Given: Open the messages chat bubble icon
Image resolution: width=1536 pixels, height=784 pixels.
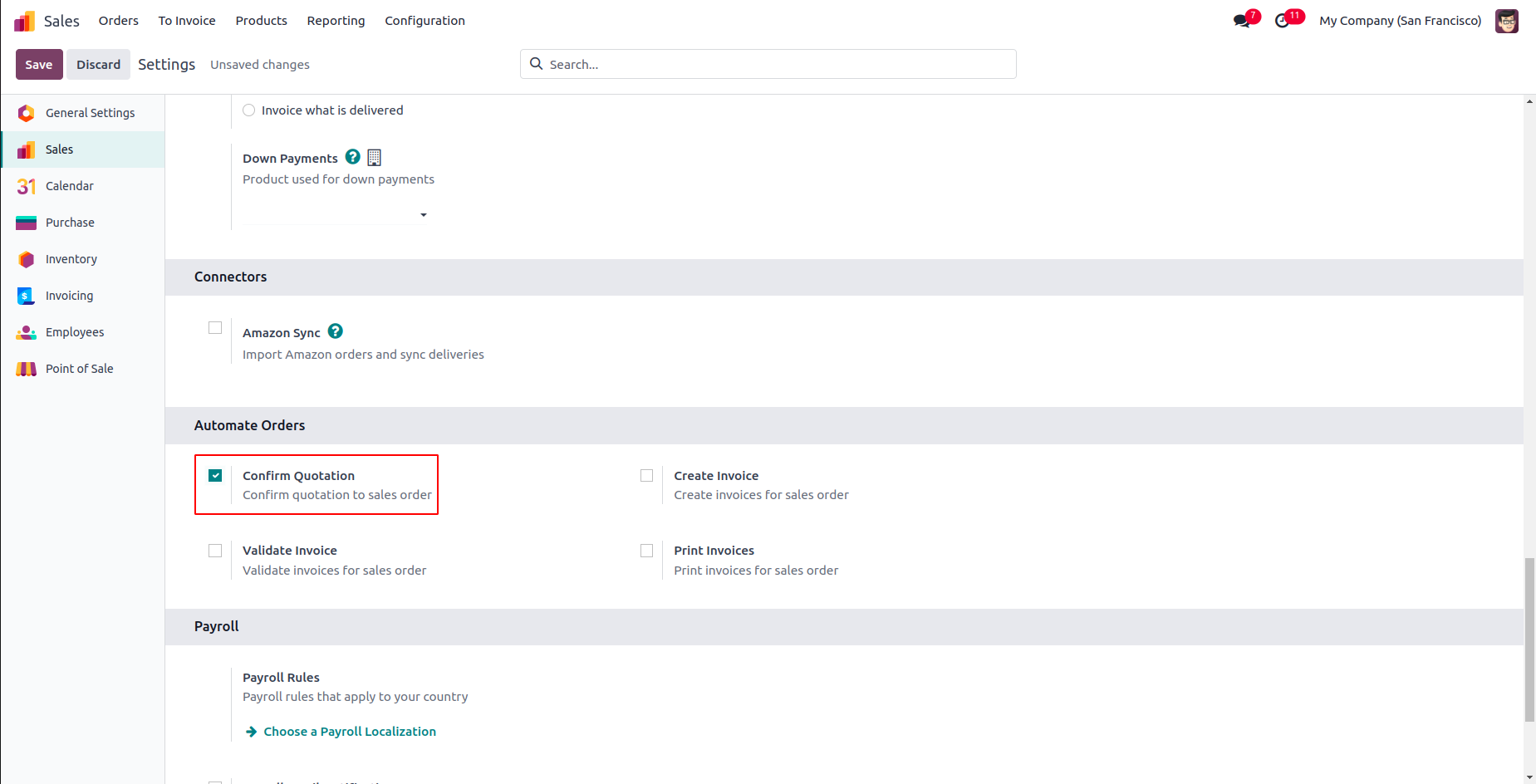Looking at the screenshot, I should tap(1242, 21).
